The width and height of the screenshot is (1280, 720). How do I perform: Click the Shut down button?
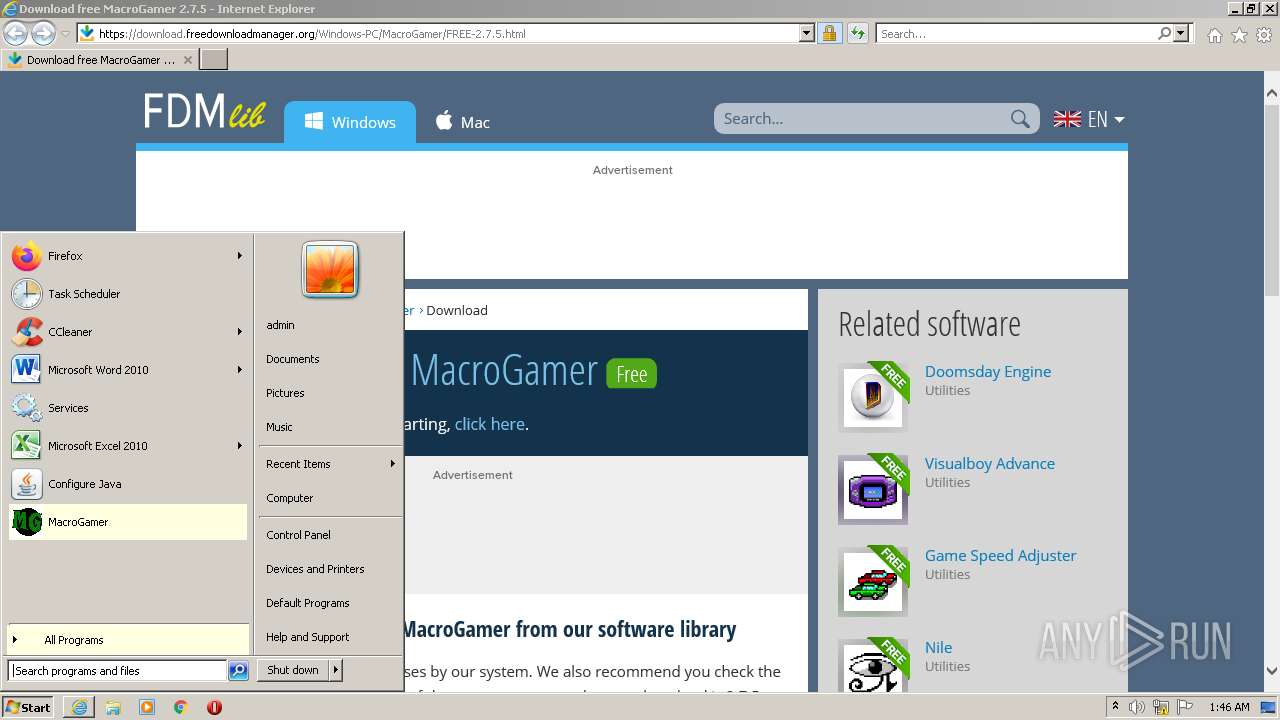click(293, 670)
